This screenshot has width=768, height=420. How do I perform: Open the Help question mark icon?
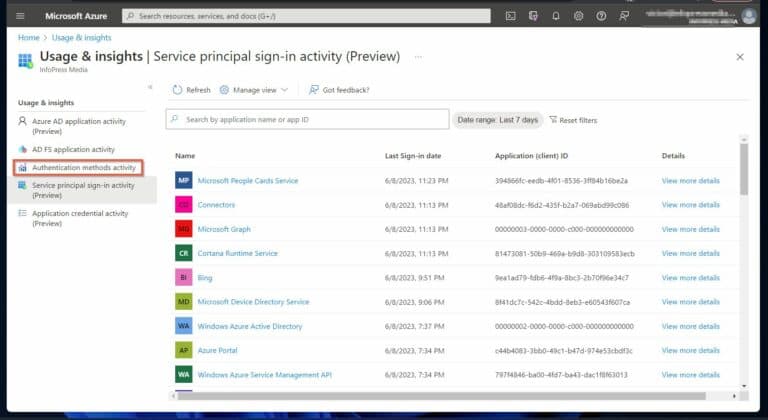point(601,16)
